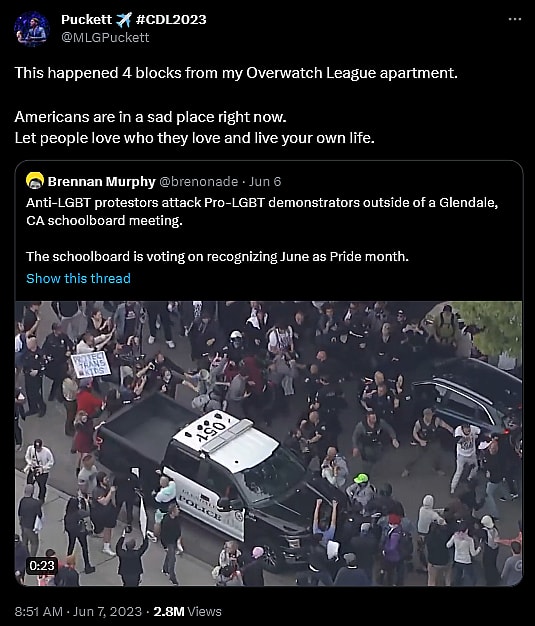Open the @brenonade handle
This screenshot has height=626, width=535.
tap(198, 182)
